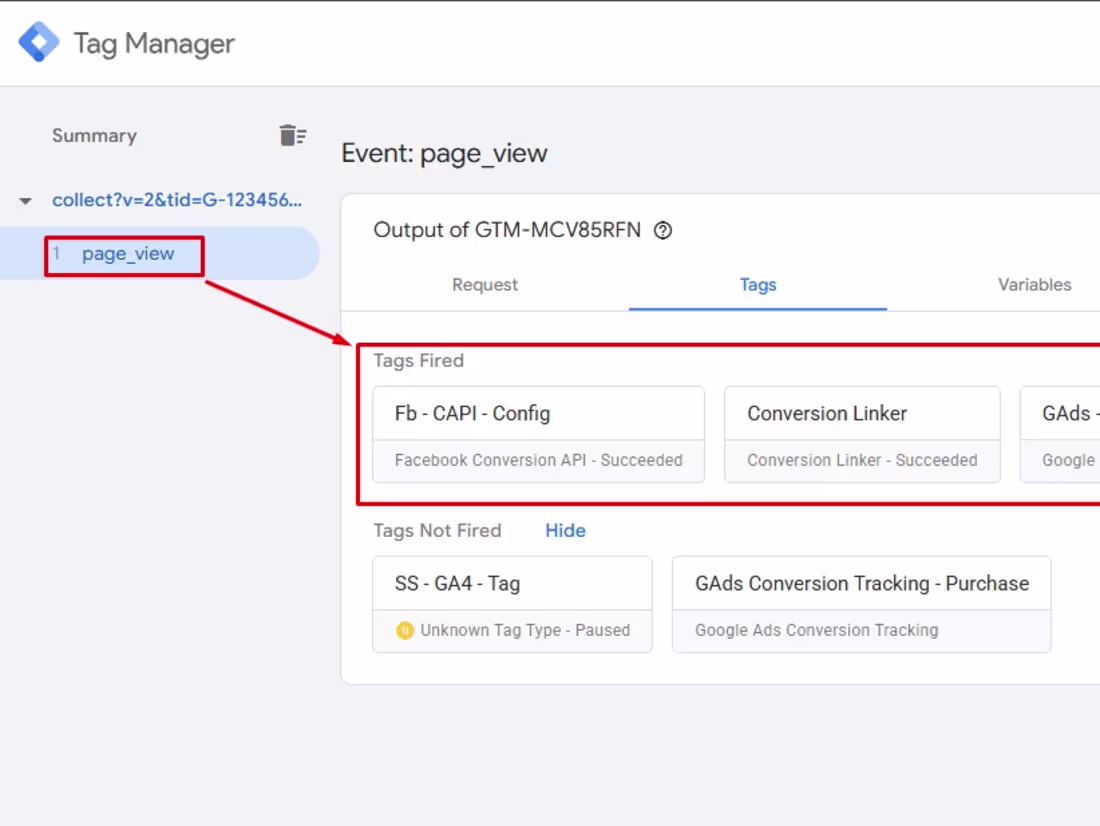The image size is (1100, 826).
Task: Click the Output of GTM-MCV85RFN label
Action: click(507, 230)
